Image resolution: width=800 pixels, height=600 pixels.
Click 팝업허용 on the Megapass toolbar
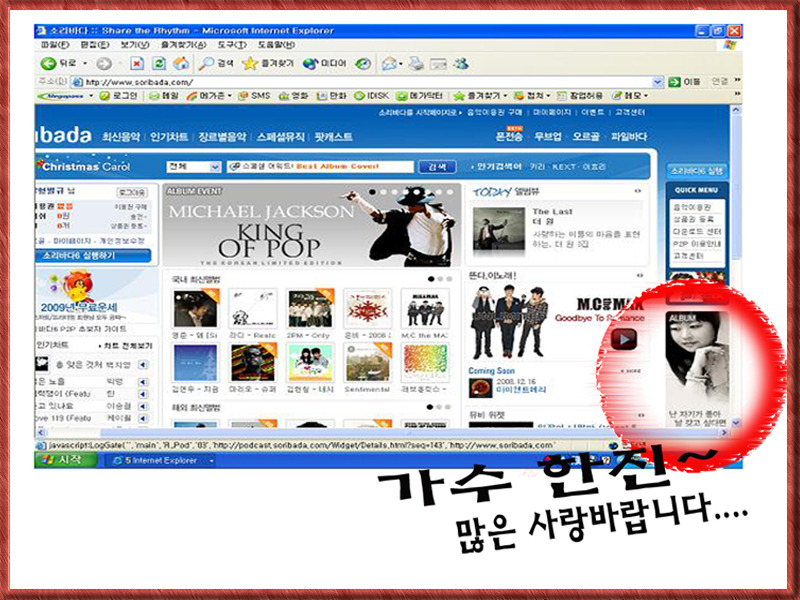point(580,95)
